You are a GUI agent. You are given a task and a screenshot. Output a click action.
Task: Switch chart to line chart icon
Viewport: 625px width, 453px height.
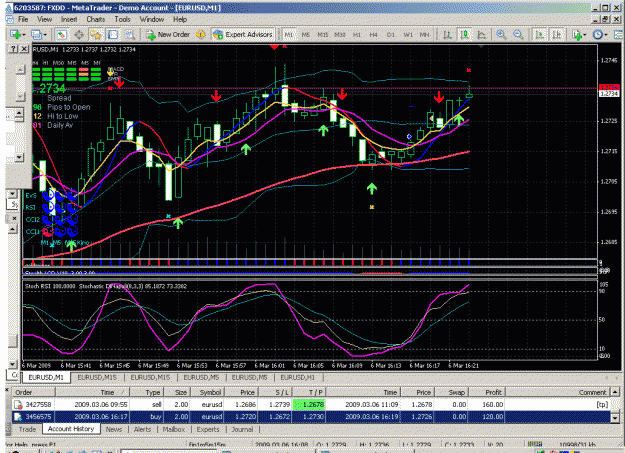[x=482, y=35]
